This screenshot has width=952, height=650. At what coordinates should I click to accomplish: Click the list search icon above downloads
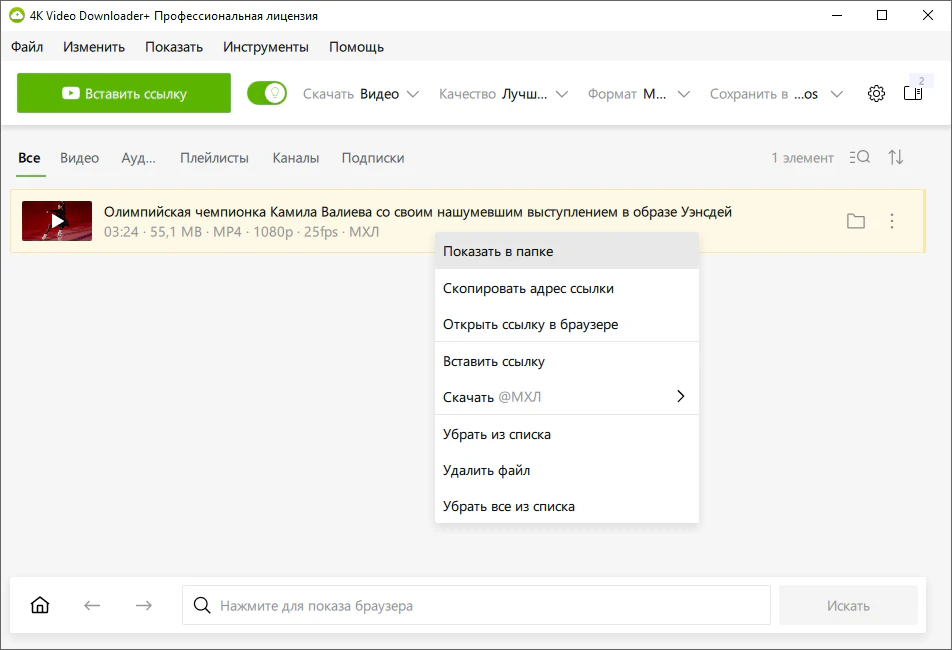click(860, 157)
